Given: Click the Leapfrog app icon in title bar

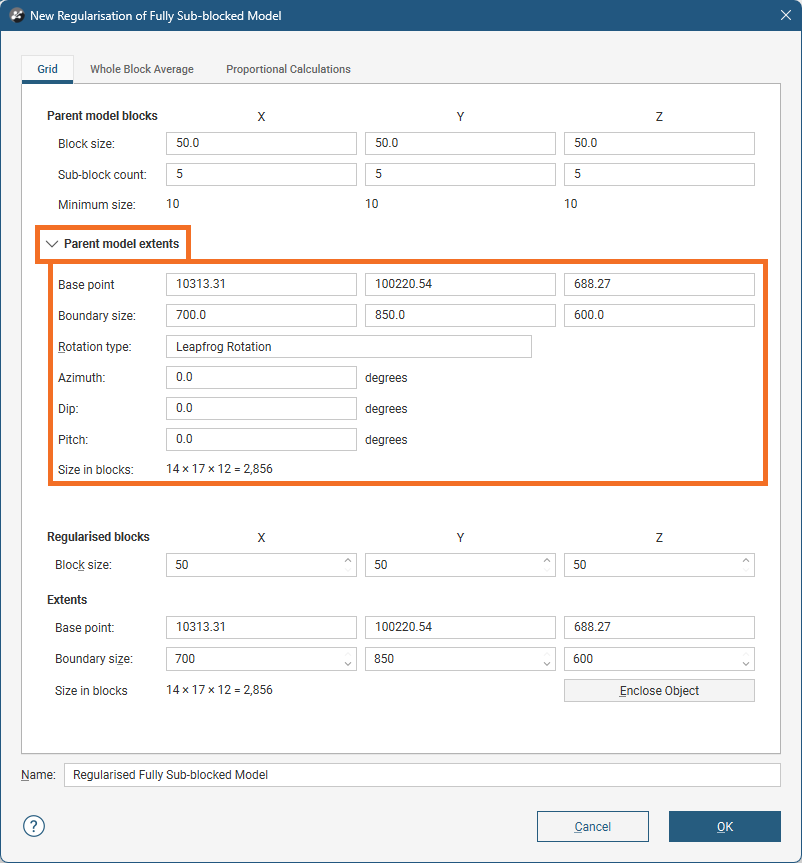Looking at the screenshot, I should (16, 15).
